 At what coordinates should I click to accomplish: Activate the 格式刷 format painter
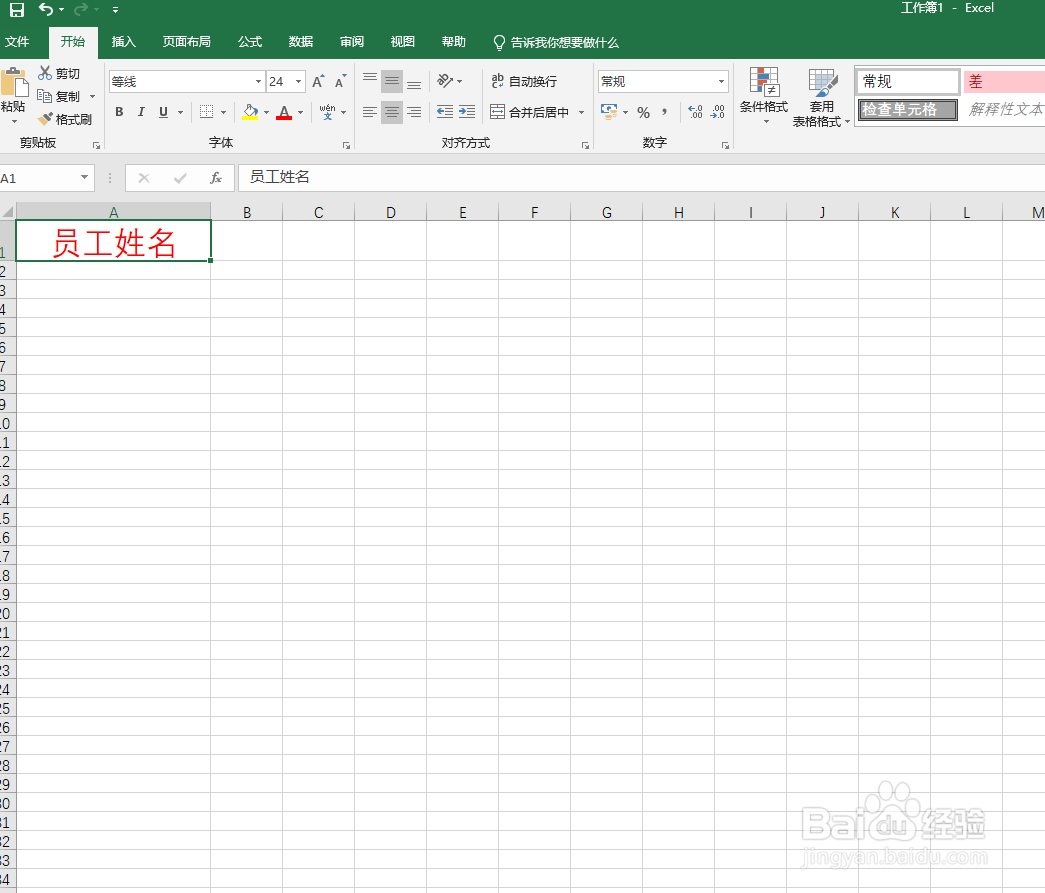(65, 119)
